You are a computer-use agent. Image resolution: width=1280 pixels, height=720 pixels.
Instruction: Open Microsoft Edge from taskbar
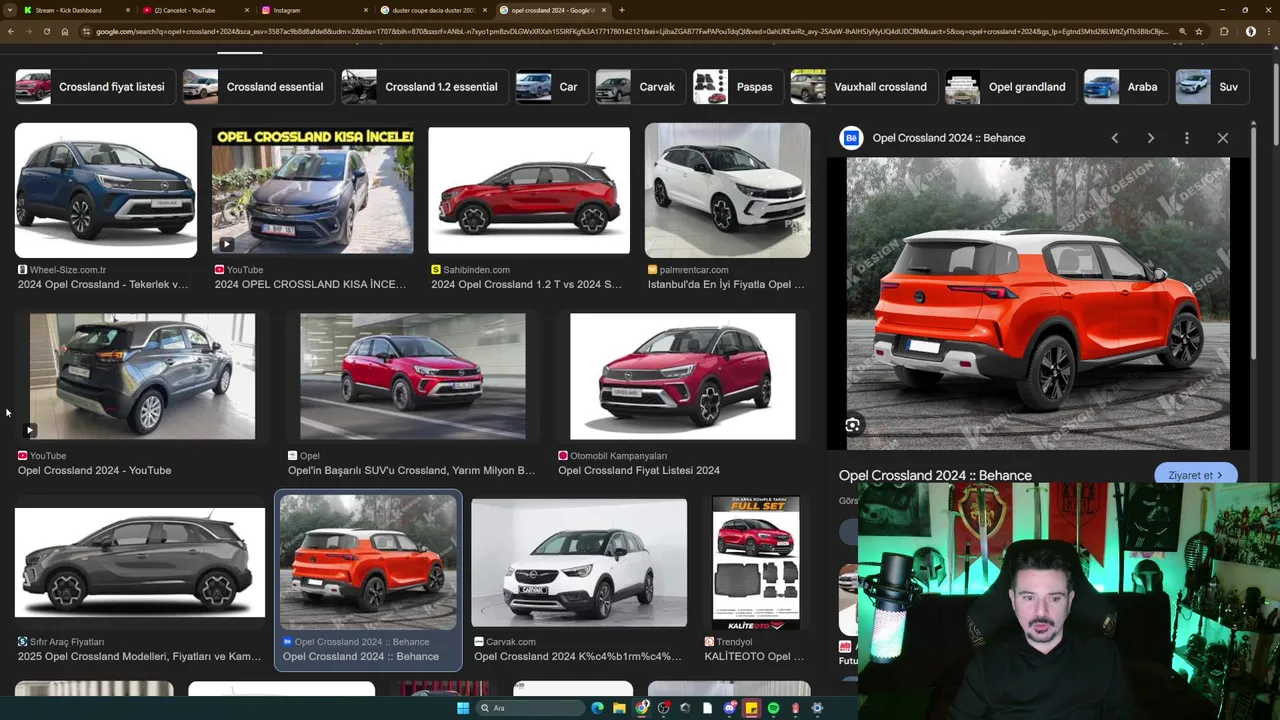(597, 708)
